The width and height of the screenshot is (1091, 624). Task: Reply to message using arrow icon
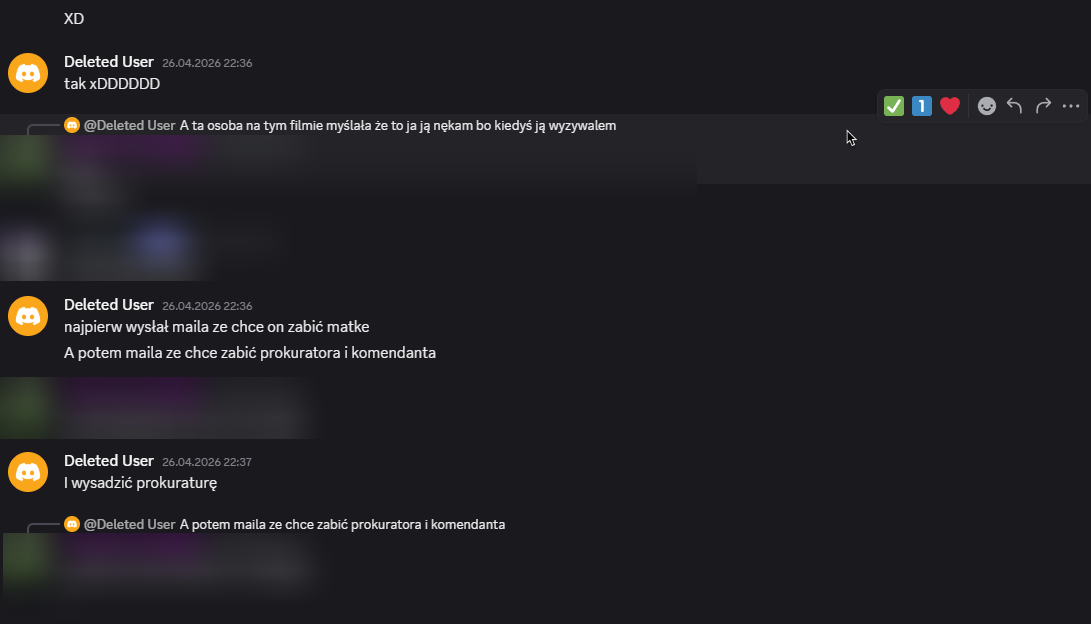pyautogui.click(x=1014, y=106)
